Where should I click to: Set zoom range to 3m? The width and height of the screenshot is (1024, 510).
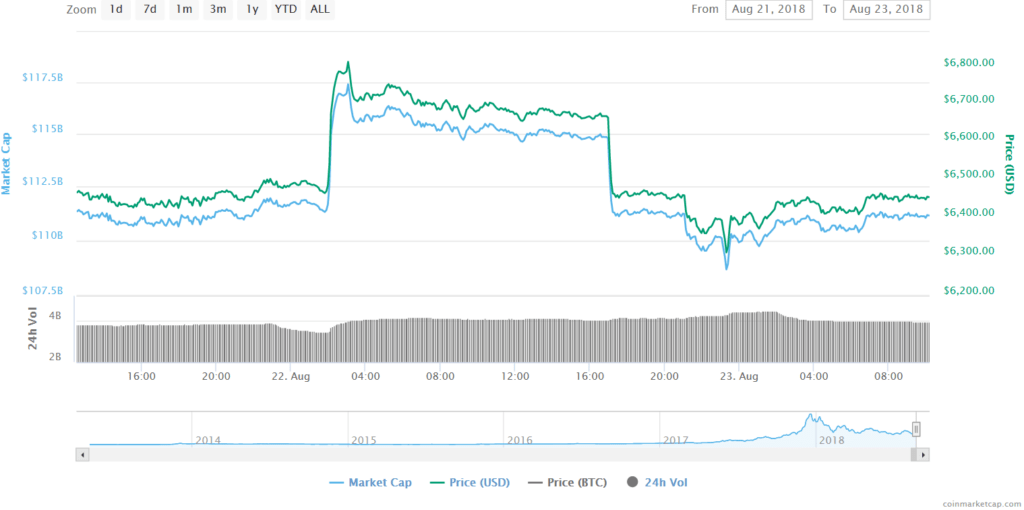[x=218, y=10]
